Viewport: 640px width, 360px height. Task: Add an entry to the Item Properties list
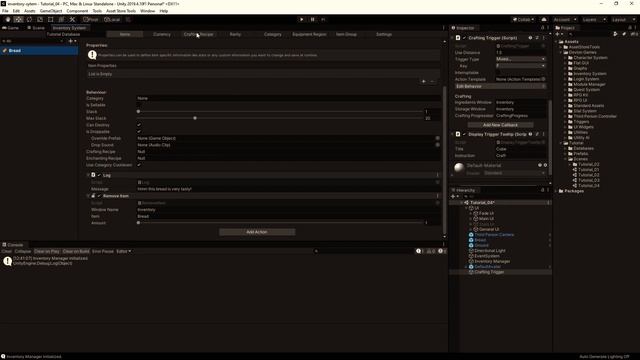[x=424, y=82]
